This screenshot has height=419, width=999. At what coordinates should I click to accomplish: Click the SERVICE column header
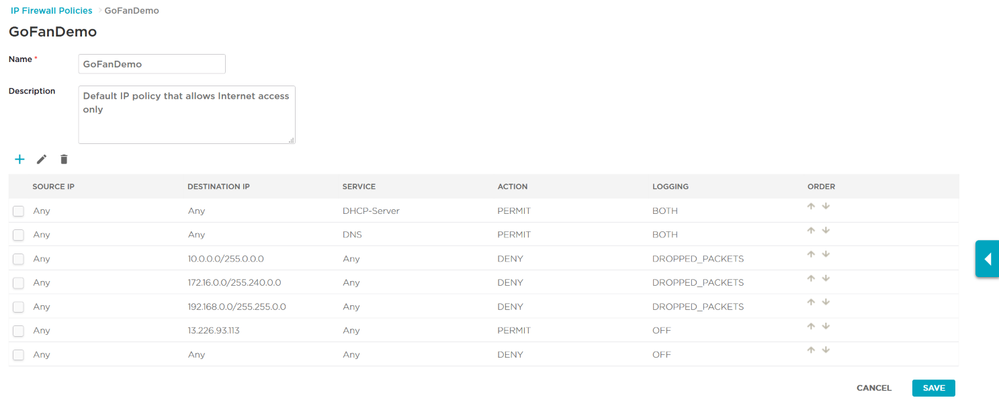359,187
